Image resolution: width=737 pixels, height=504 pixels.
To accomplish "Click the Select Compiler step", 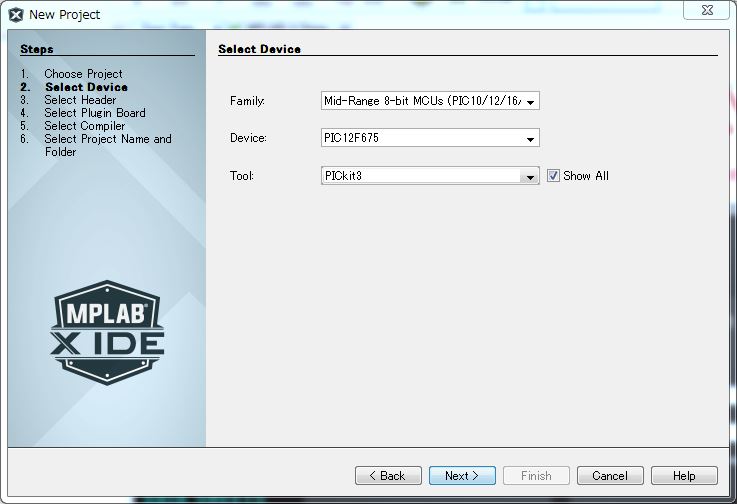I will [x=85, y=126].
